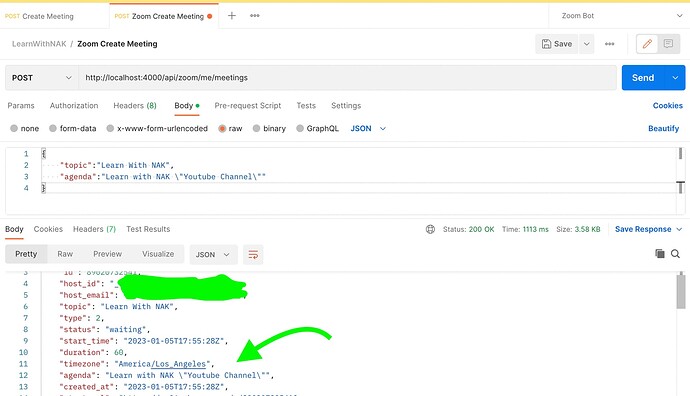The width and height of the screenshot is (690, 396).
Task: Click the Beautify link
Action: (664, 128)
